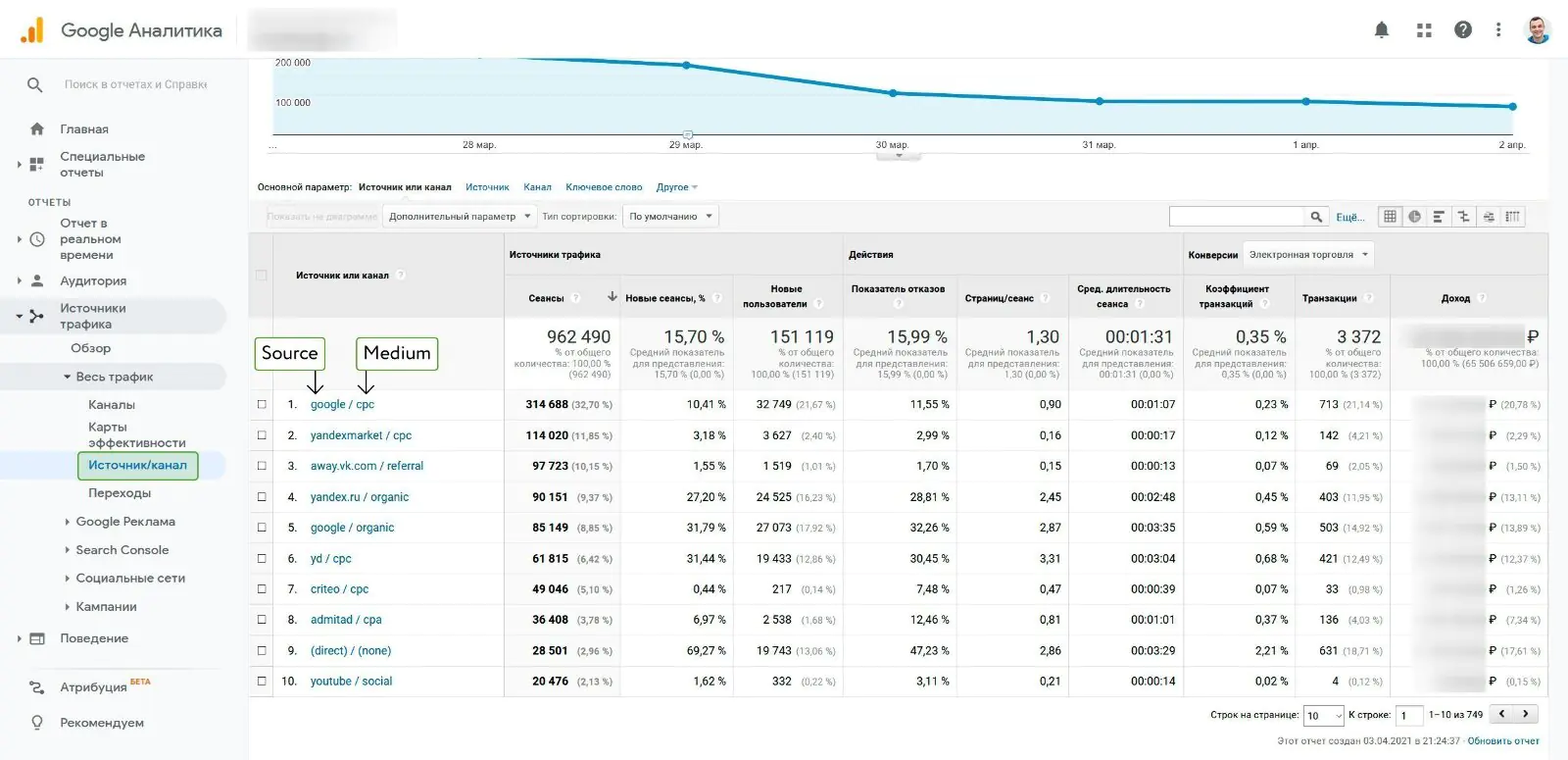Image resolution: width=1568 pixels, height=760 pixels.
Task: Open the Дополнительный параметр dropdown
Action: click(459, 217)
